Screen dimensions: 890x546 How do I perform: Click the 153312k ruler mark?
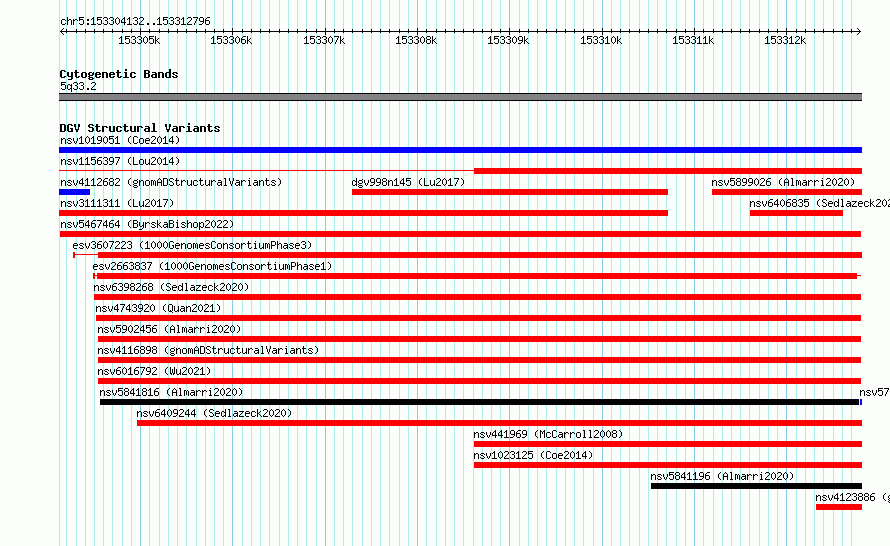tap(785, 40)
